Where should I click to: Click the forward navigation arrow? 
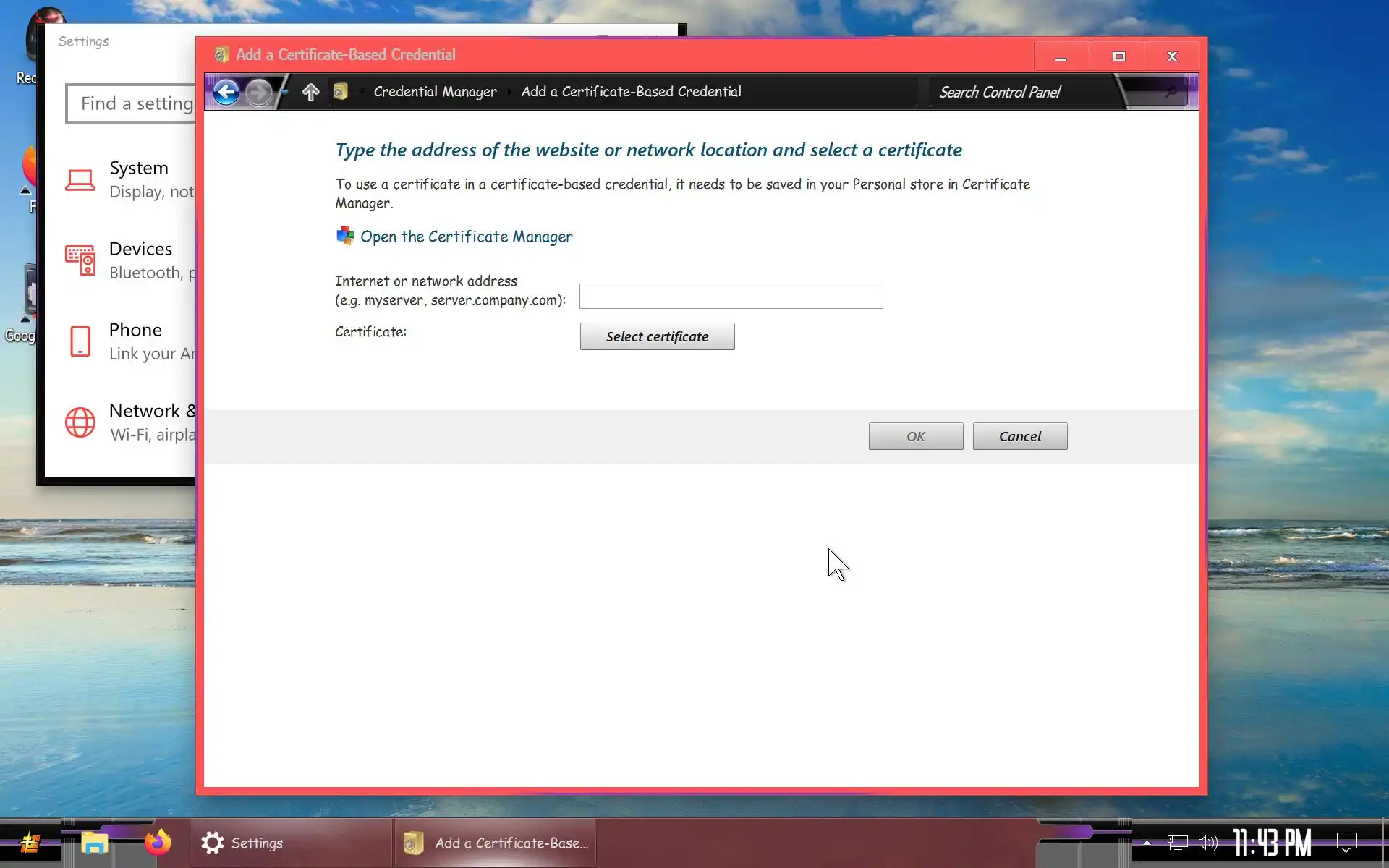click(258, 92)
